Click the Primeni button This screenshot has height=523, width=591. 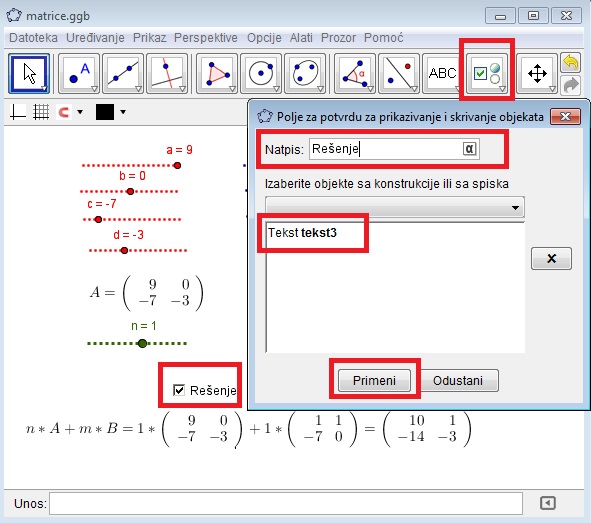tap(374, 381)
